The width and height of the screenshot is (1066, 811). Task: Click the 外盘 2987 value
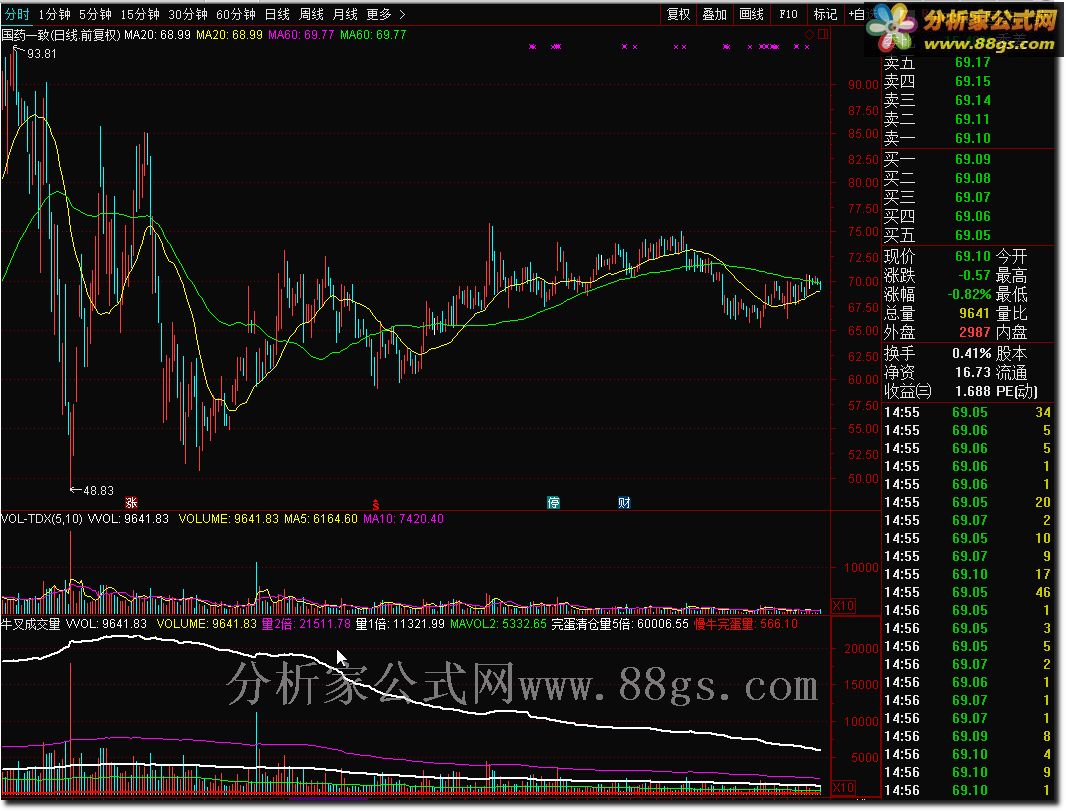coord(974,332)
